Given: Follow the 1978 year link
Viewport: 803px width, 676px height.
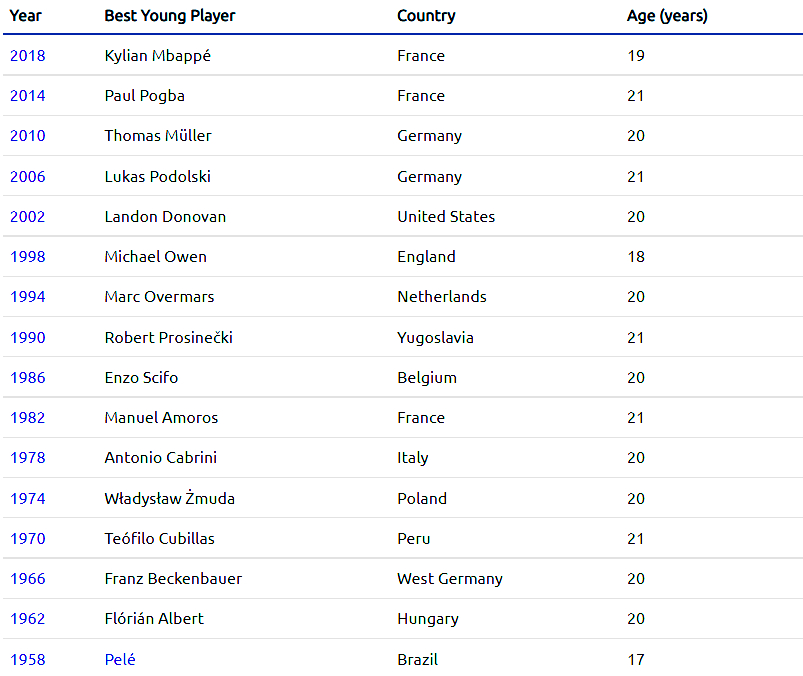Looking at the screenshot, I should (28, 458).
